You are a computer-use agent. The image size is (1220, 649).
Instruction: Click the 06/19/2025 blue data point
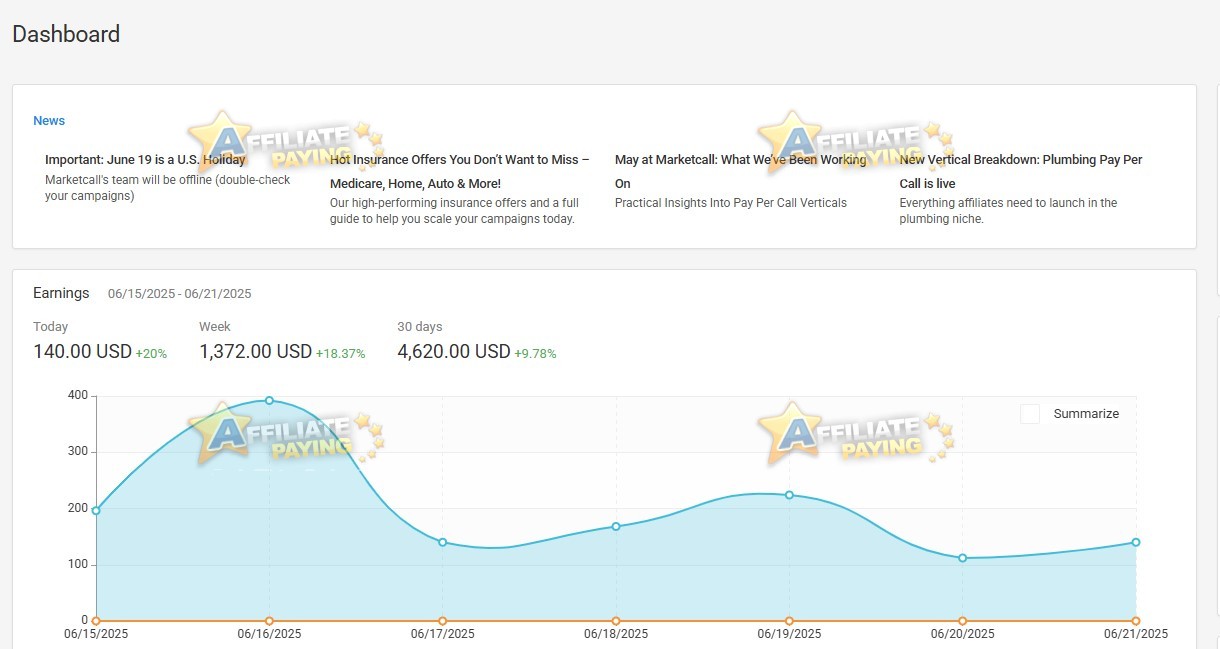[789, 495]
